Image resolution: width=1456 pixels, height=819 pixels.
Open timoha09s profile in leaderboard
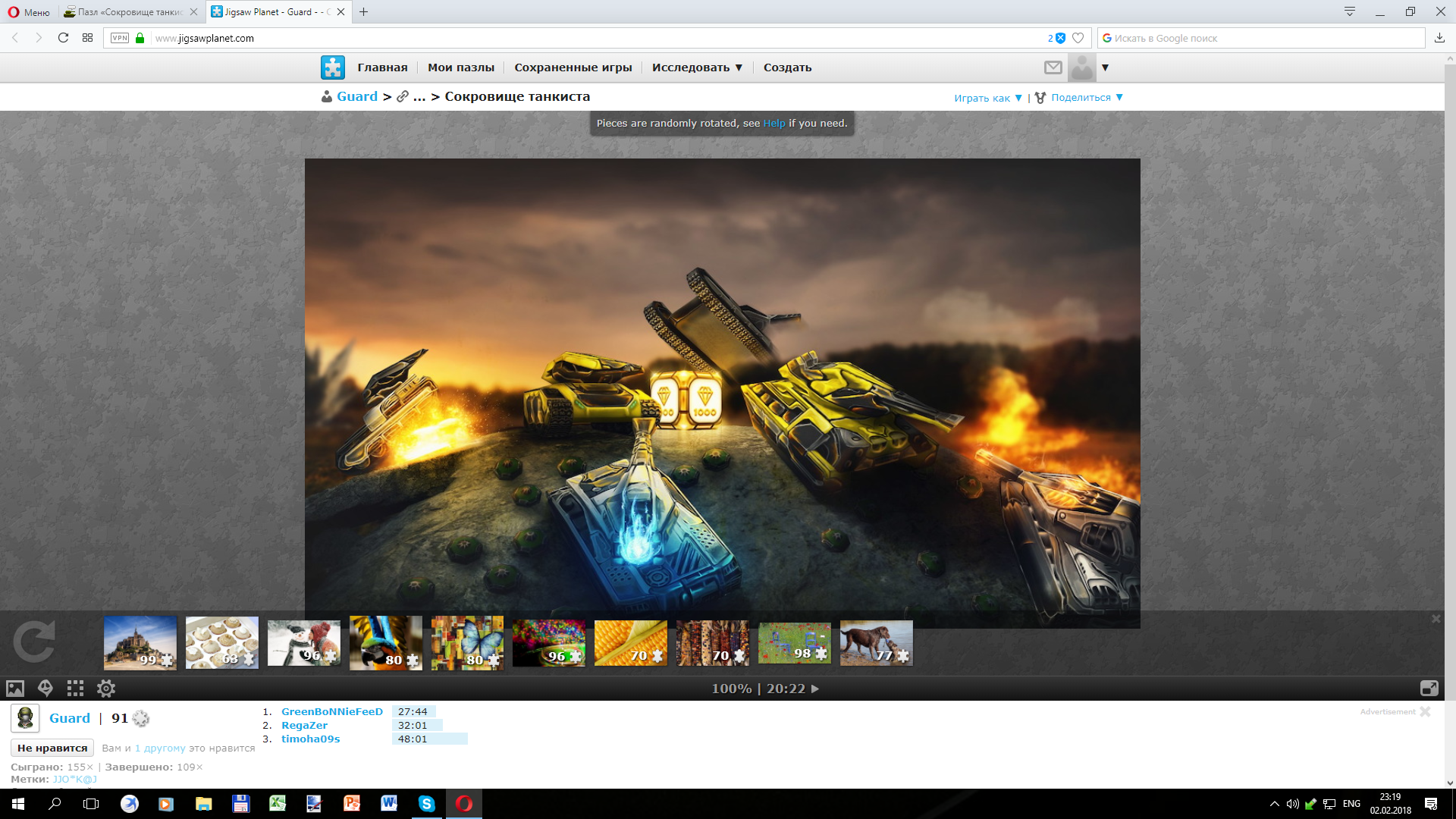tap(310, 739)
